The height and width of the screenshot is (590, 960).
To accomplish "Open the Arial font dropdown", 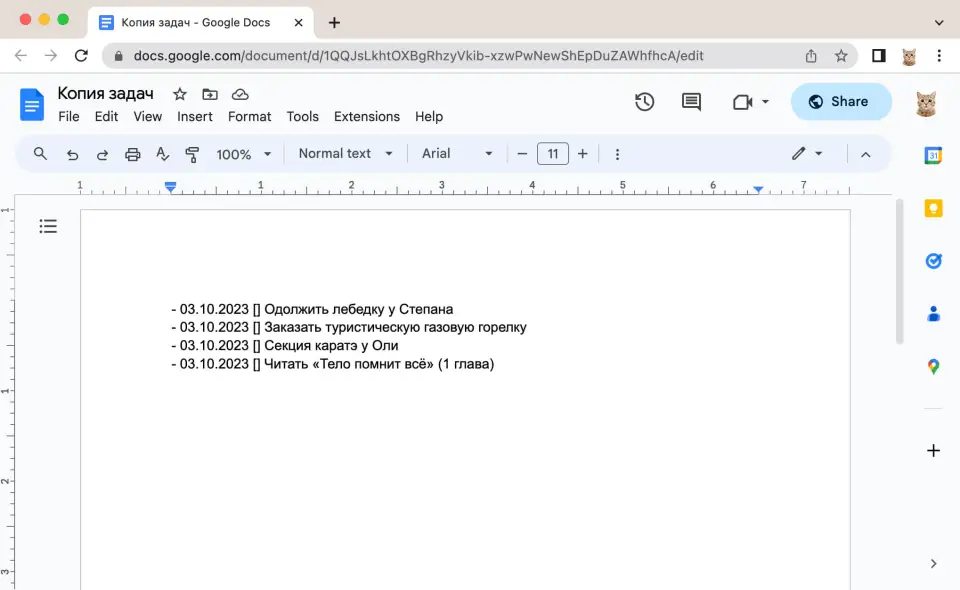I will click(457, 154).
